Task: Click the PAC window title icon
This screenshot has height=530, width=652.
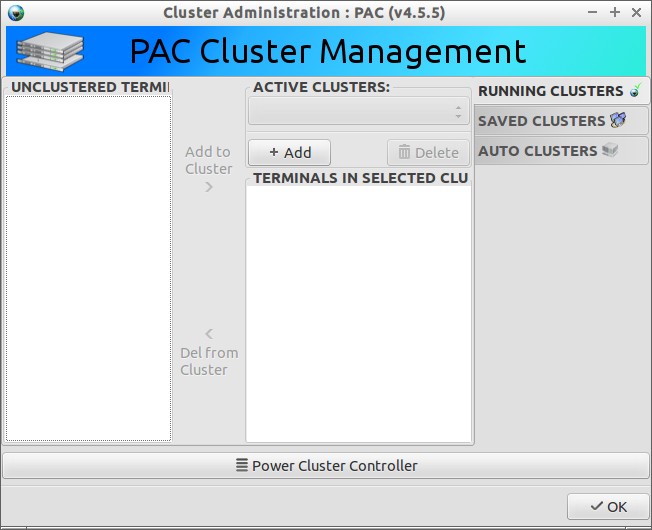Action: [16, 13]
